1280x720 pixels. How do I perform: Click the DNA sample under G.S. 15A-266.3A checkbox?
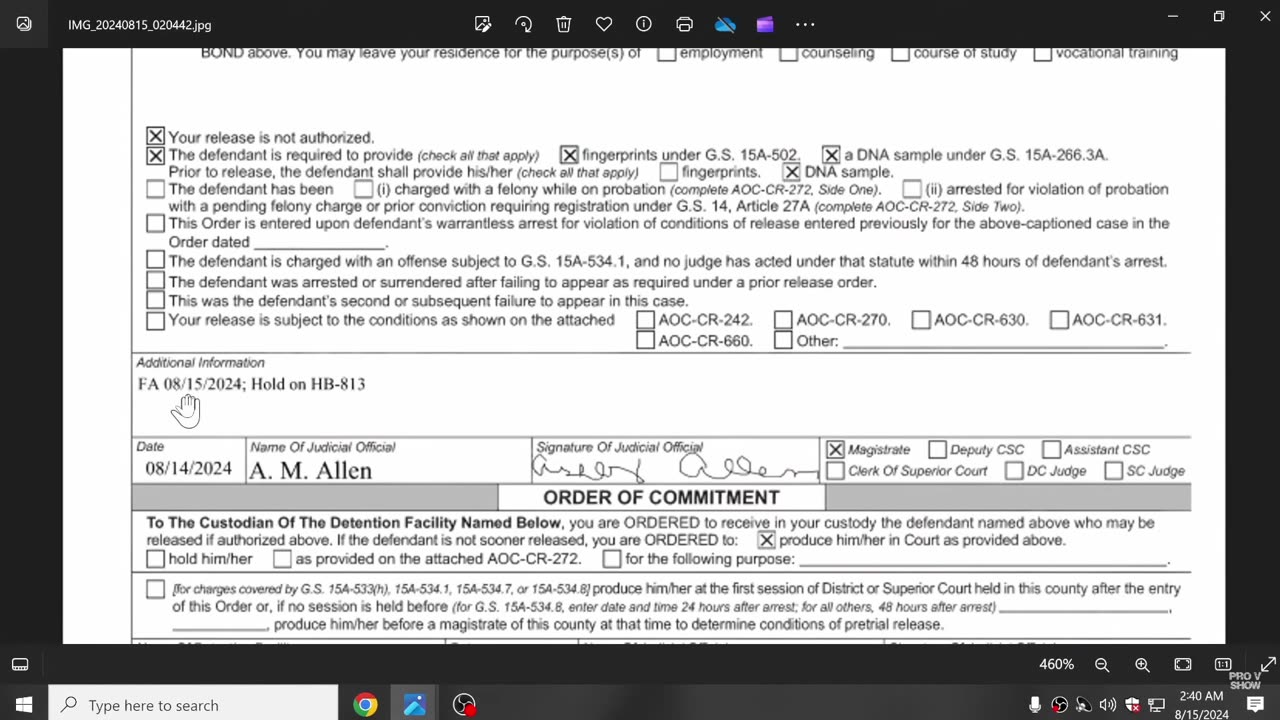(x=831, y=155)
